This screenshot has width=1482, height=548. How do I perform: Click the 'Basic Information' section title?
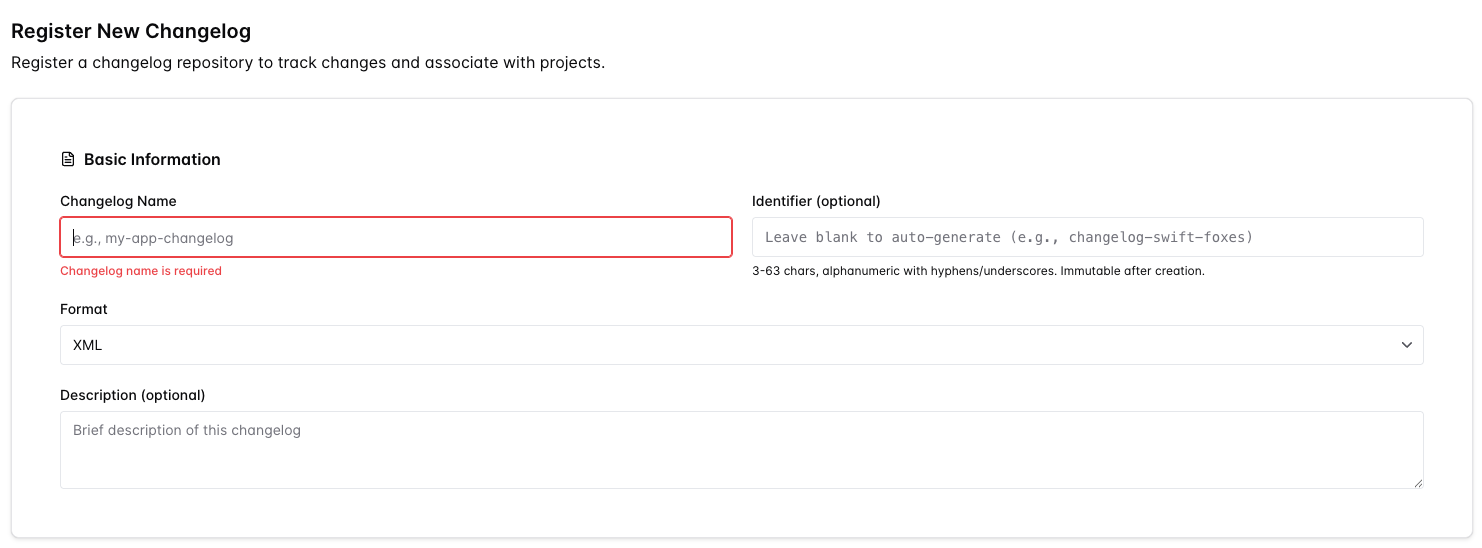[x=152, y=159]
